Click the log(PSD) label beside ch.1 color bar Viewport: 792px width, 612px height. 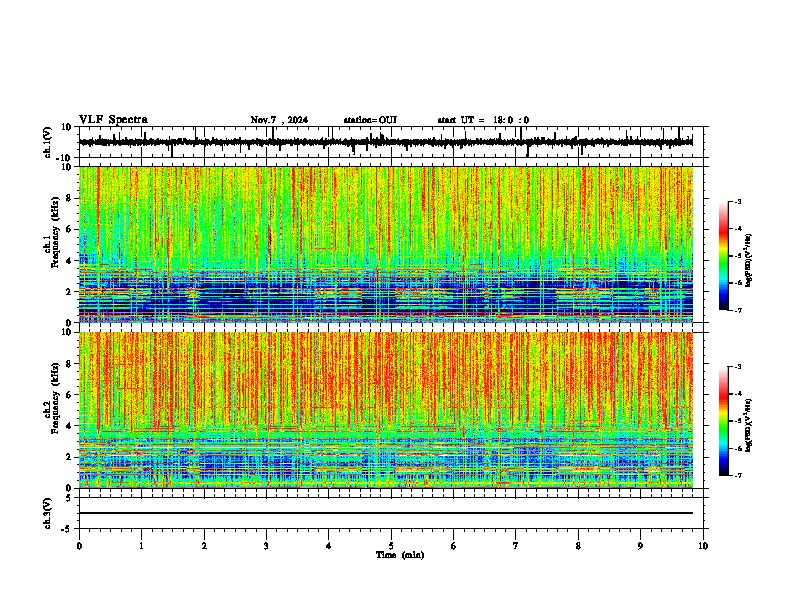coord(749,261)
